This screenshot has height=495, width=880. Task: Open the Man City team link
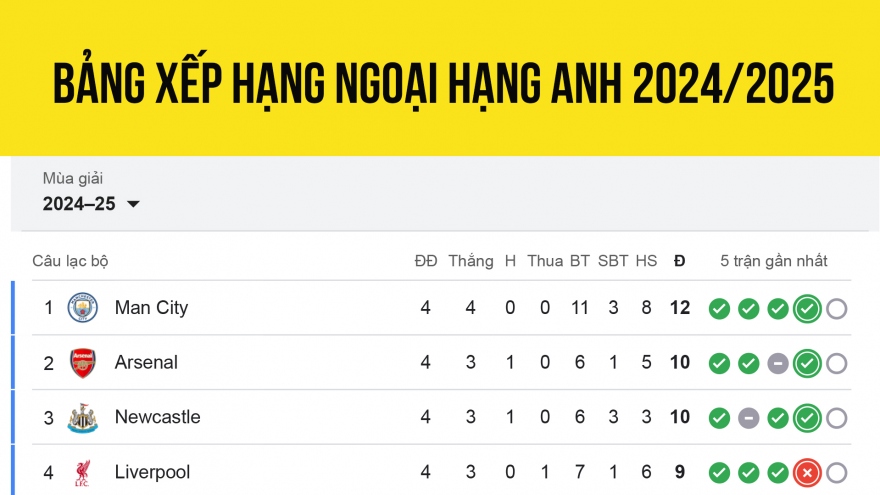pos(151,308)
